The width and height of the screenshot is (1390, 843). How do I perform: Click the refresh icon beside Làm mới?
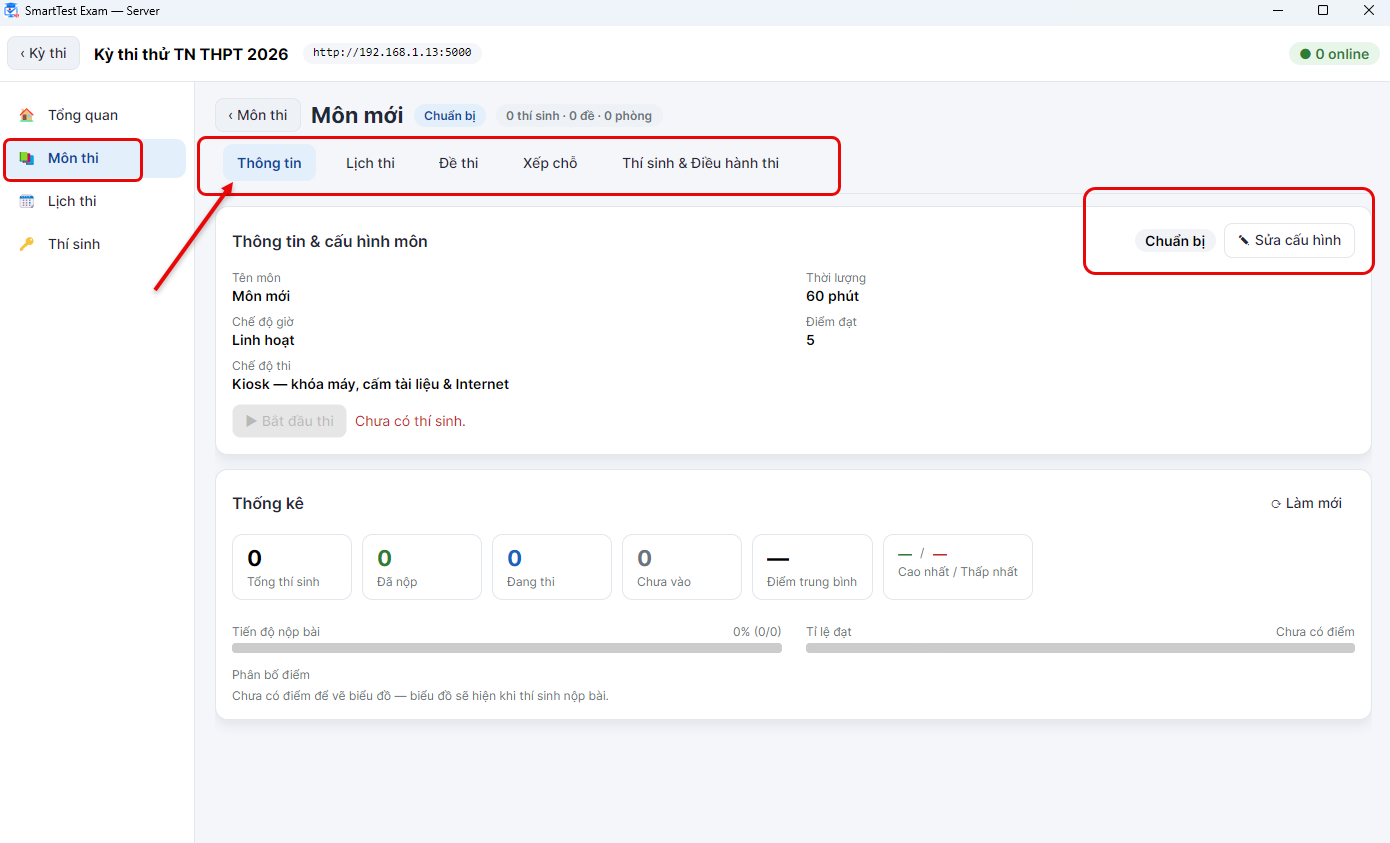[x=1276, y=504]
